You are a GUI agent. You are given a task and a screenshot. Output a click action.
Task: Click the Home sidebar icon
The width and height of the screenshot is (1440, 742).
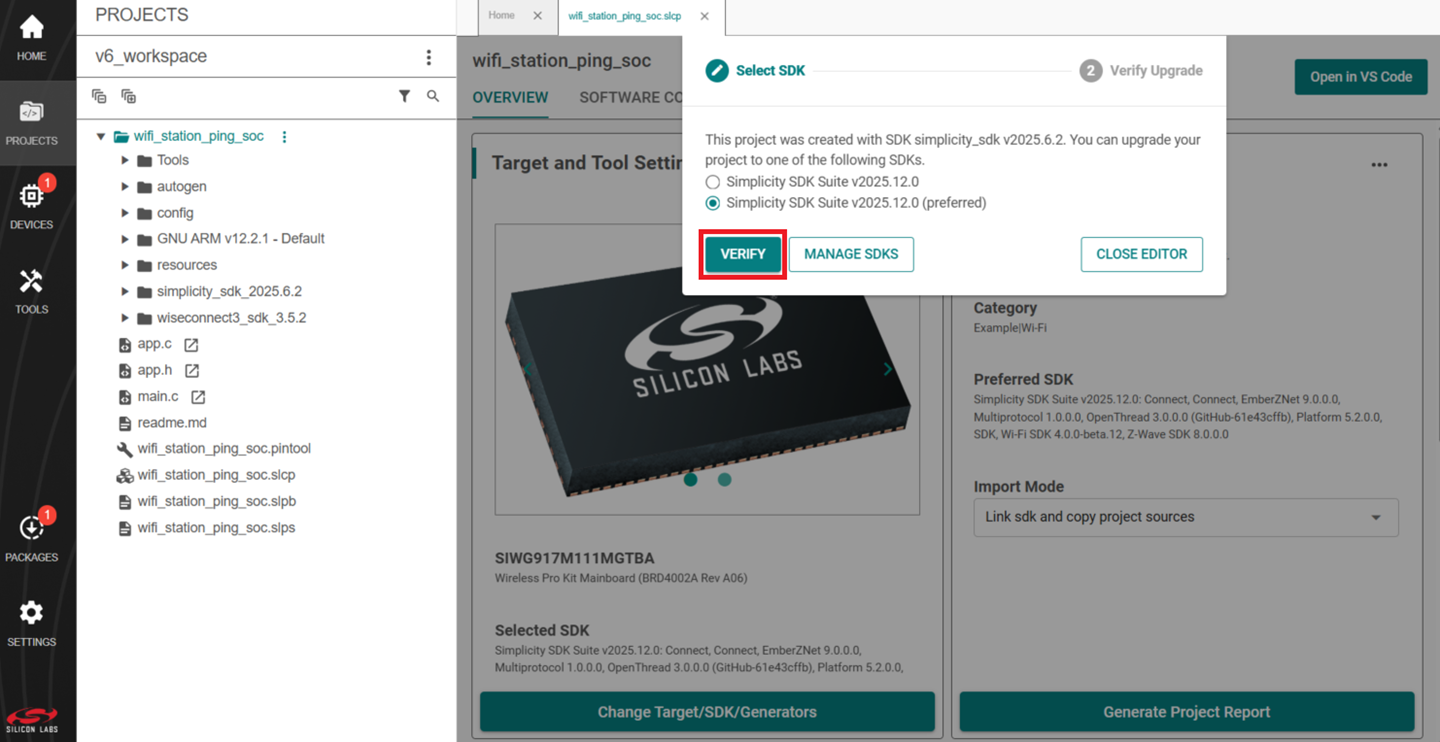coord(31,37)
